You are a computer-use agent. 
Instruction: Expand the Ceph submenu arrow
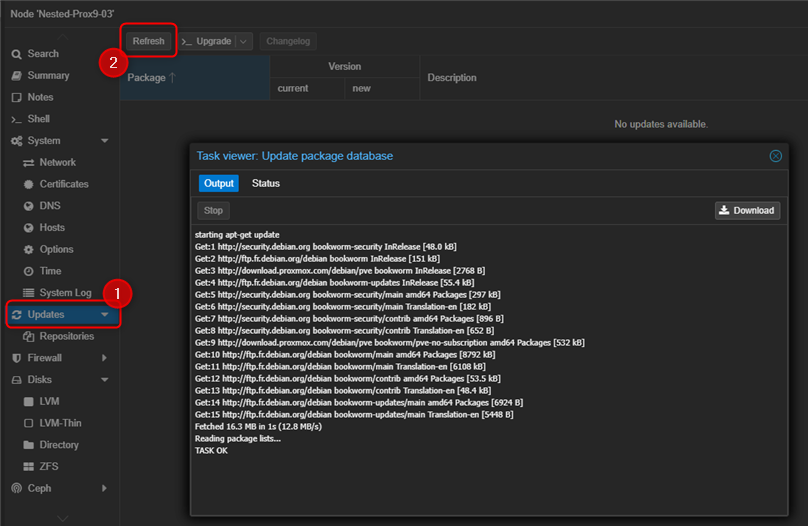point(105,488)
